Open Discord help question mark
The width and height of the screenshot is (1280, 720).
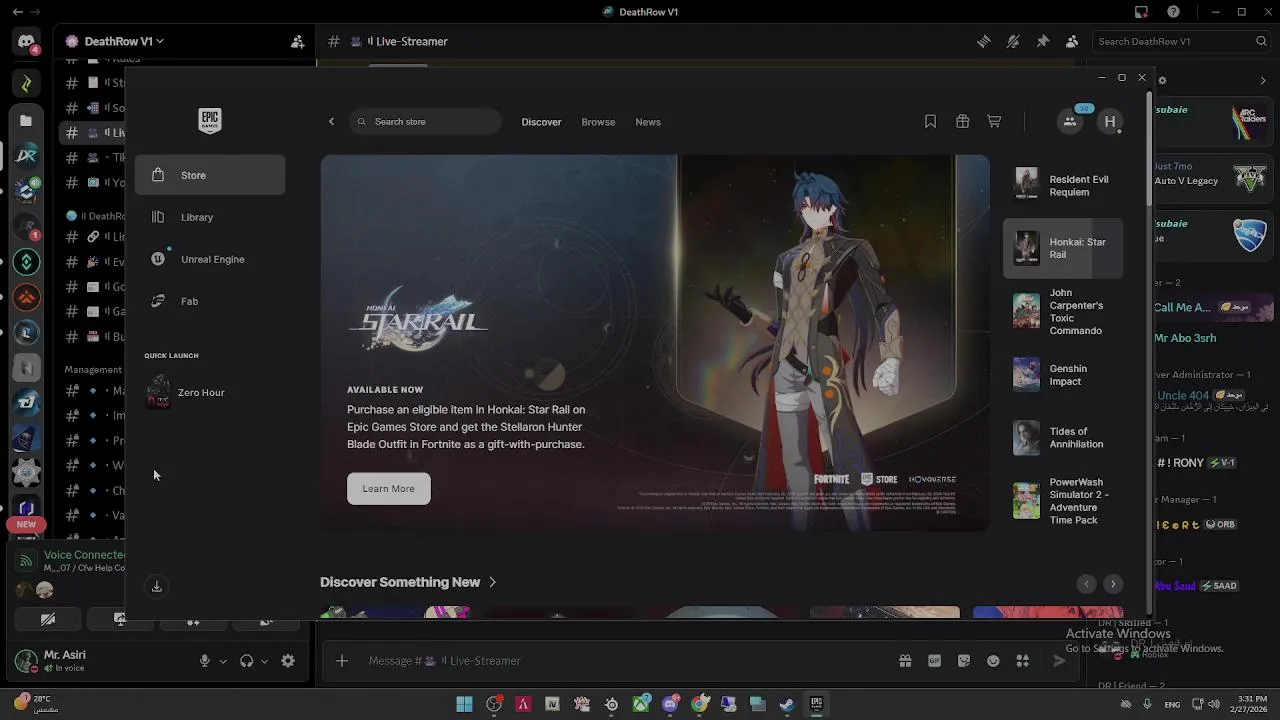tap(1173, 12)
